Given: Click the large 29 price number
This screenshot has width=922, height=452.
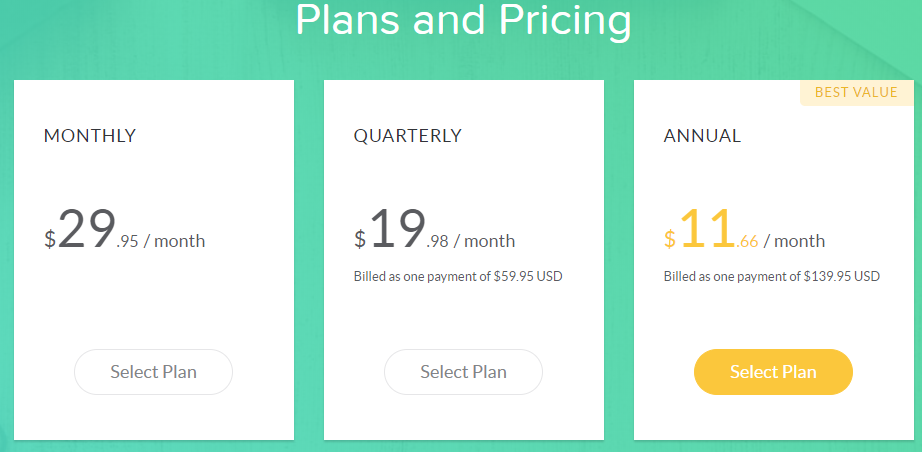Looking at the screenshot, I should point(87,230).
